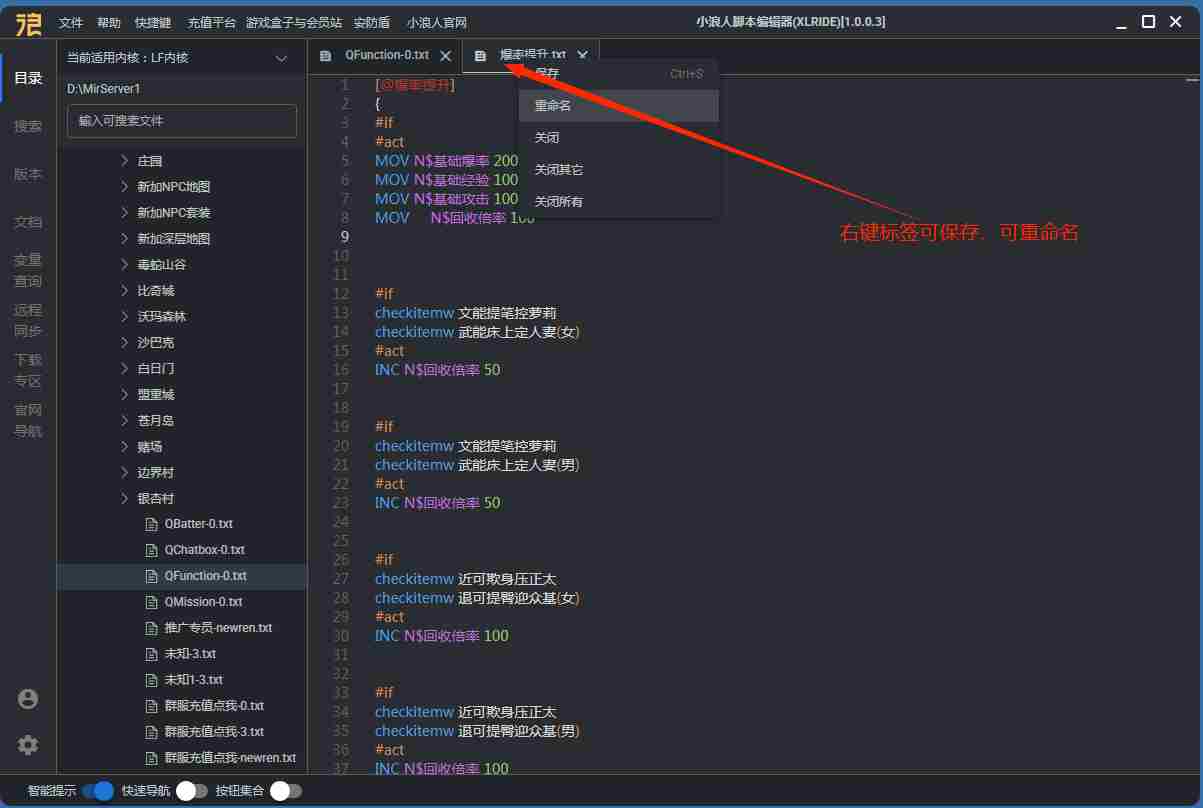Click the user account icon in sidebar

(28, 699)
